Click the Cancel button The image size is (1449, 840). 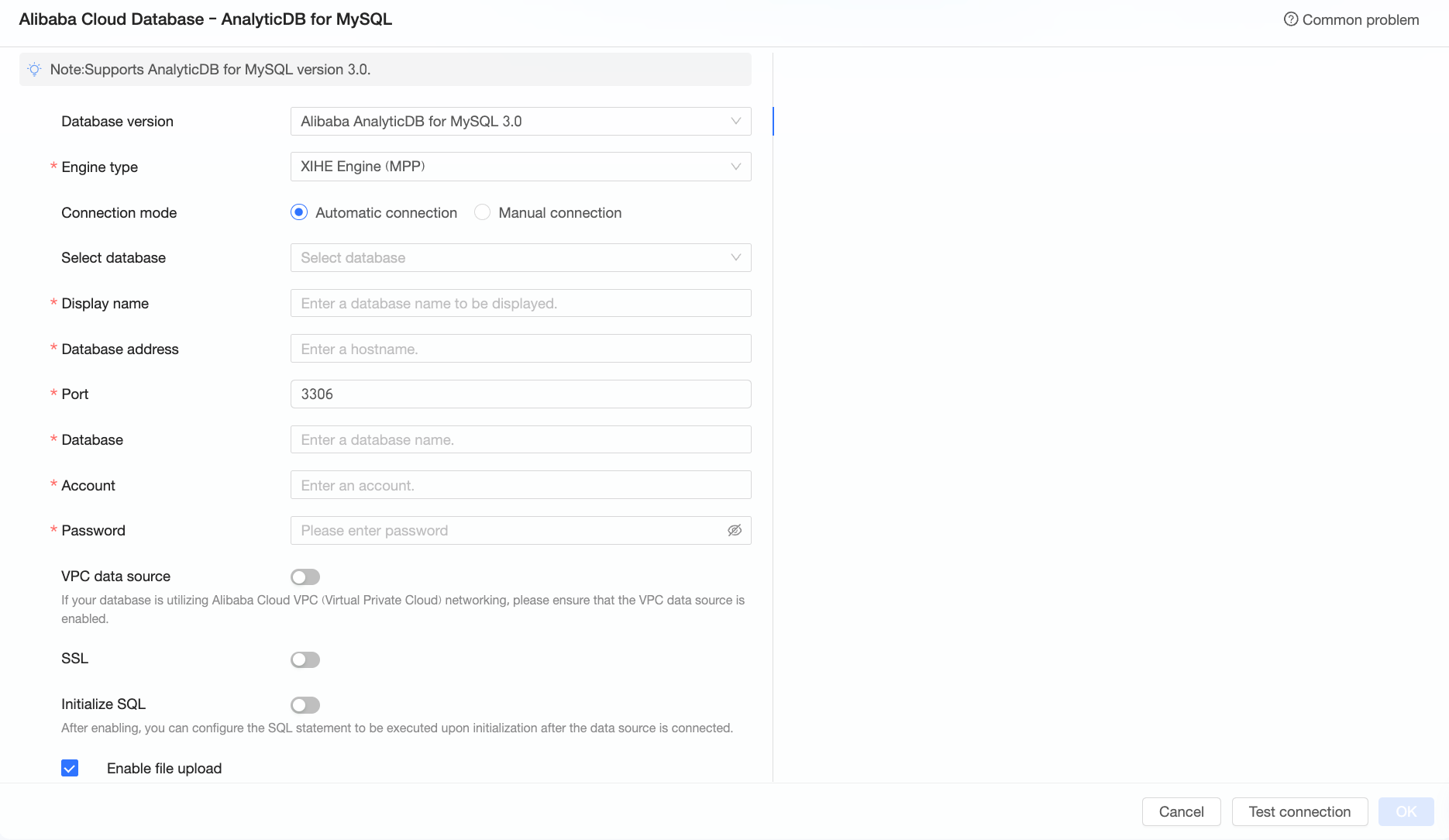tap(1181, 811)
